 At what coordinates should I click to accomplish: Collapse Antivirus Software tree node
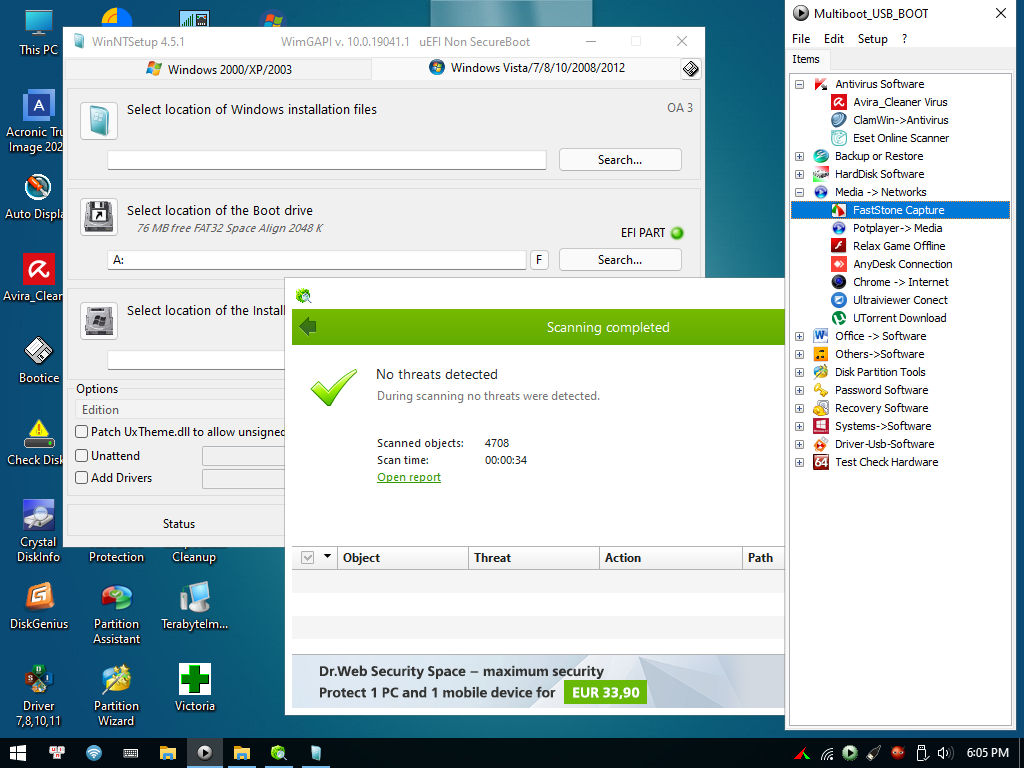point(799,84)
